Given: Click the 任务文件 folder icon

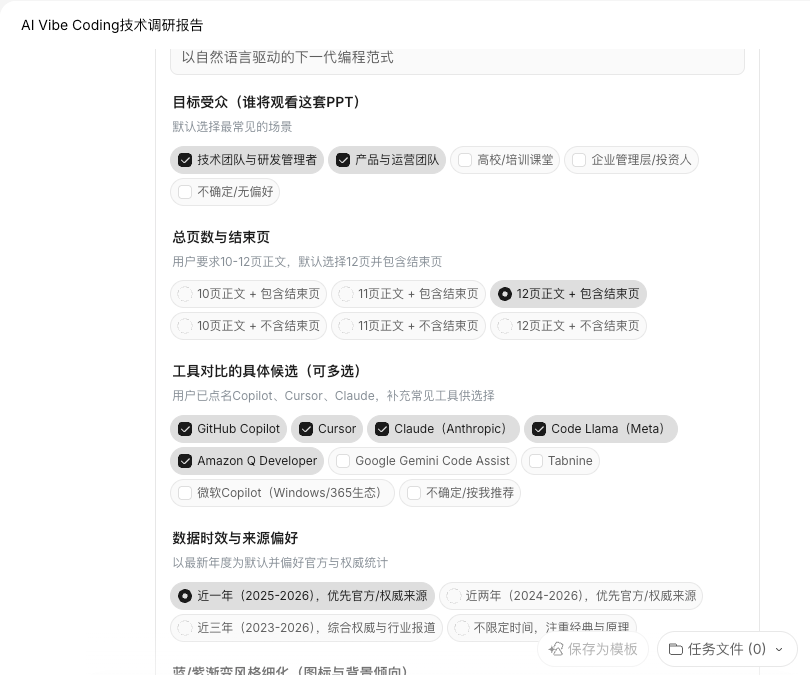Looking at the screenshot, I should click(x=676, y=649).
